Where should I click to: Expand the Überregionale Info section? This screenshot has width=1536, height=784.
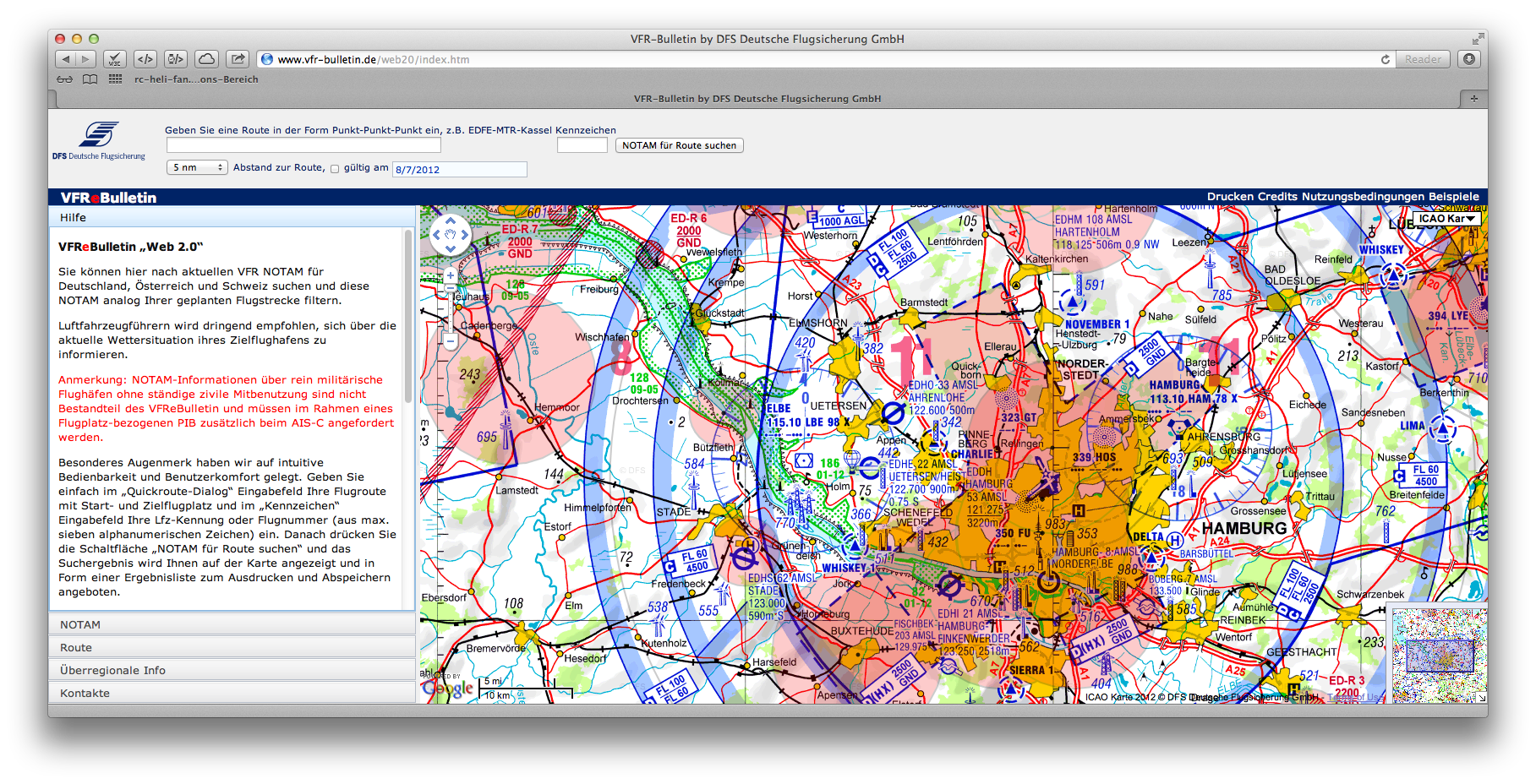(x=232, y=670)
